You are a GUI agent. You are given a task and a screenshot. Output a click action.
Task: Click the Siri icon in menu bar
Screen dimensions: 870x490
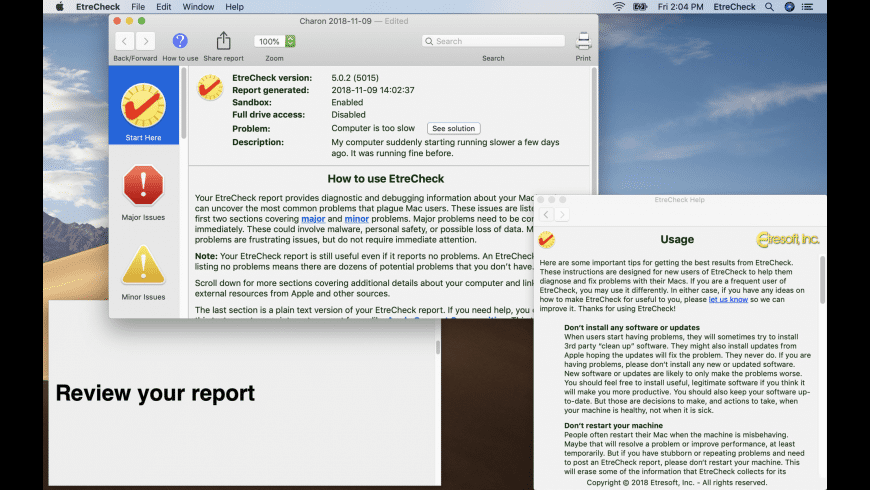[790, 7]
